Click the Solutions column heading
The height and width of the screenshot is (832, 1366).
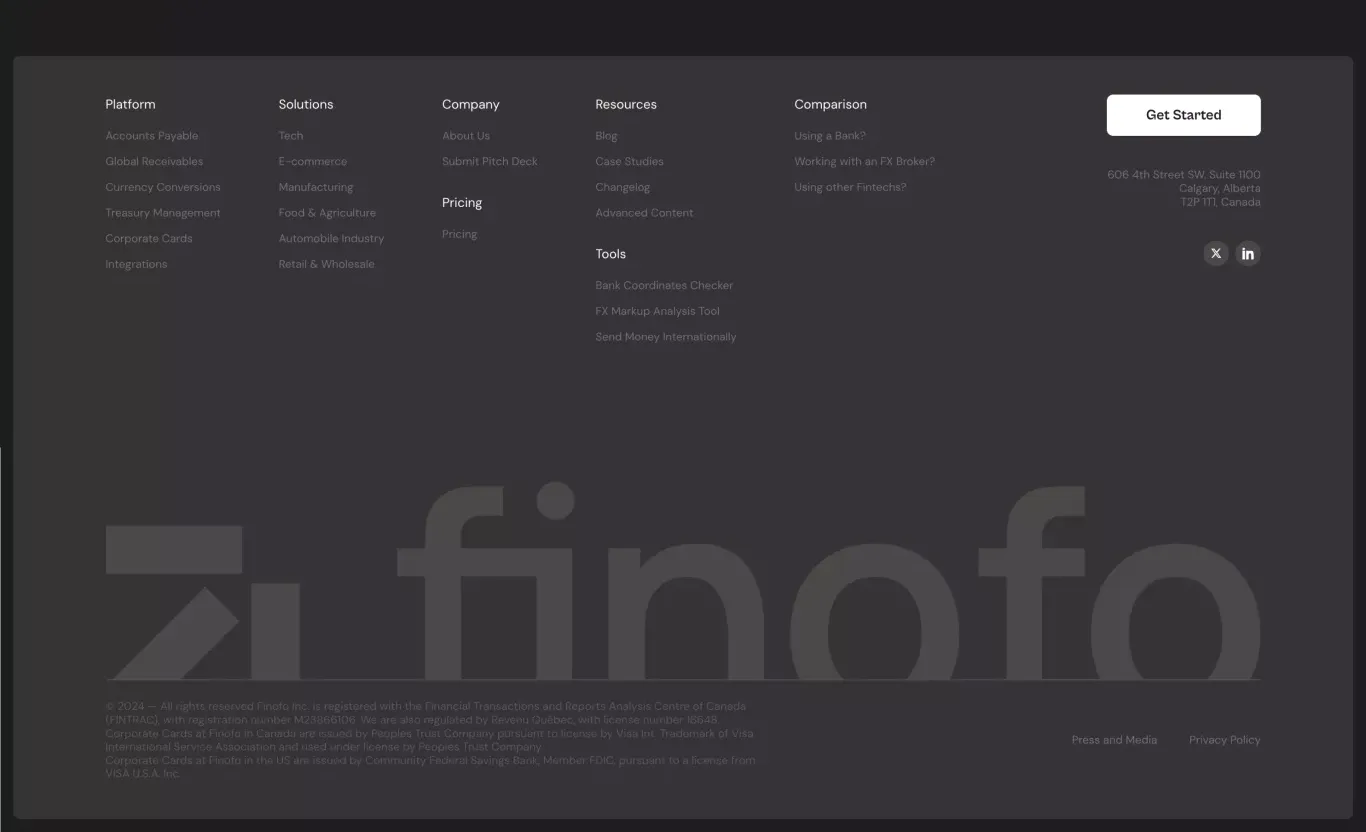pos(306,104)
